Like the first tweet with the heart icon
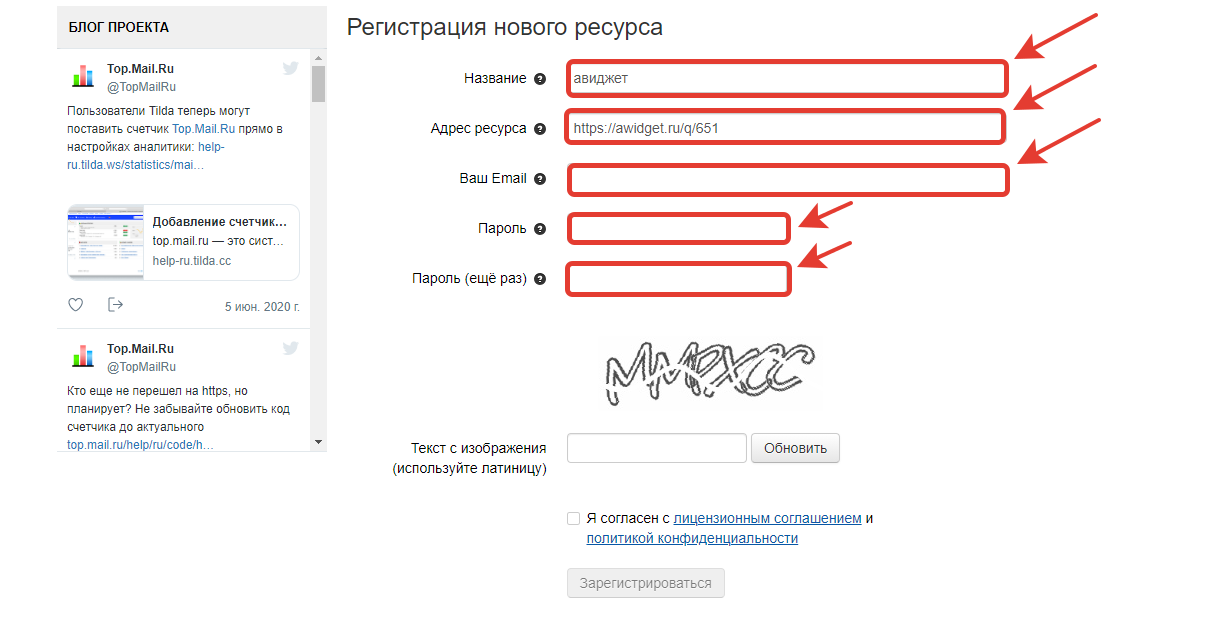Screen dimensions: 1230x622 pos(76,305)
